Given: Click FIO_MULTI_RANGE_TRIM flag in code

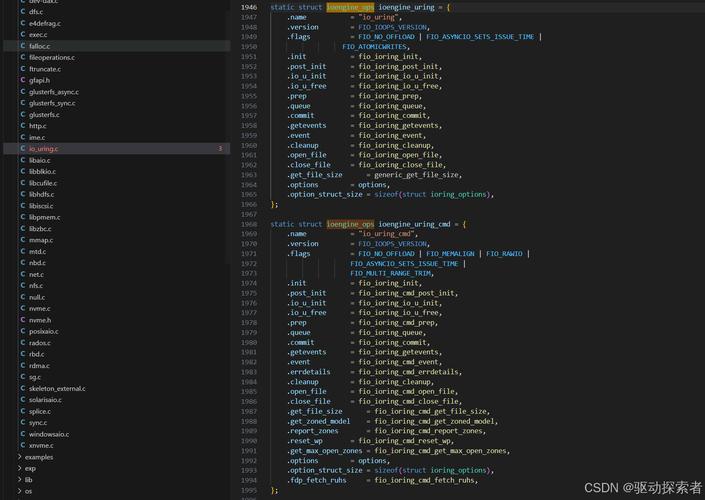Looking at the screenshot, I should [x=391, y=273].
